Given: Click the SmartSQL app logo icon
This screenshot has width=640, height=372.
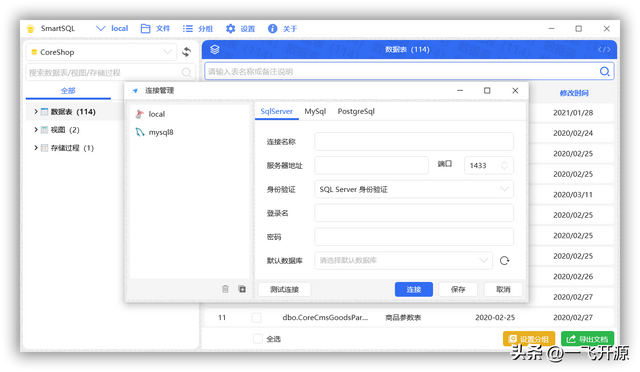Looking at the screenshot, I should coord(31,29).
